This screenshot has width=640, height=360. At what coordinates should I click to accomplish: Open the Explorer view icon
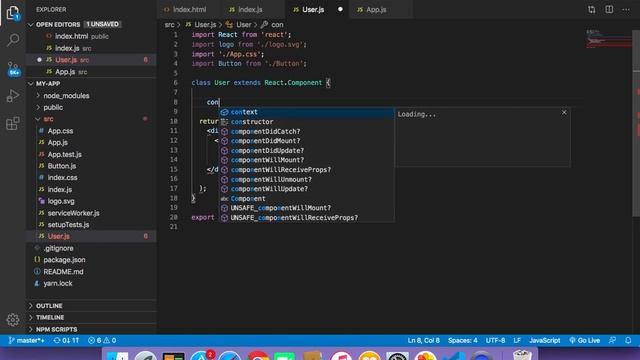[x=13, y=13]
